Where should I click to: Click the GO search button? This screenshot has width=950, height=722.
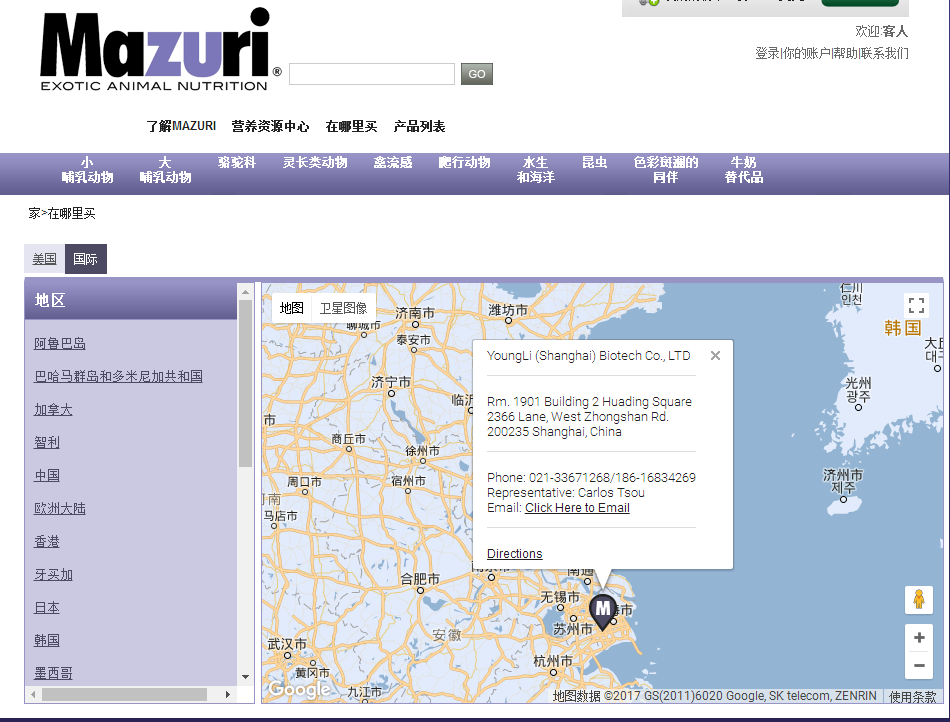coord(476,74)
